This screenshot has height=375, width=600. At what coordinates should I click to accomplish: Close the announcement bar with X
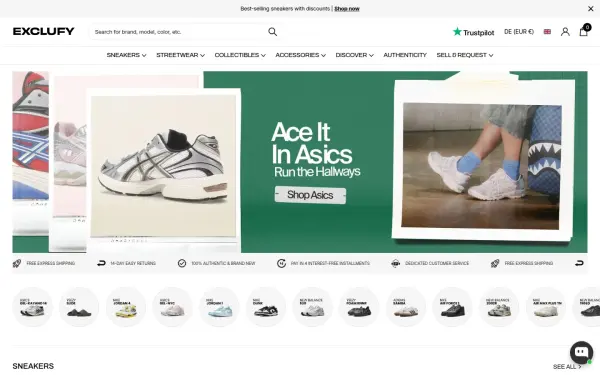point(590,8)
